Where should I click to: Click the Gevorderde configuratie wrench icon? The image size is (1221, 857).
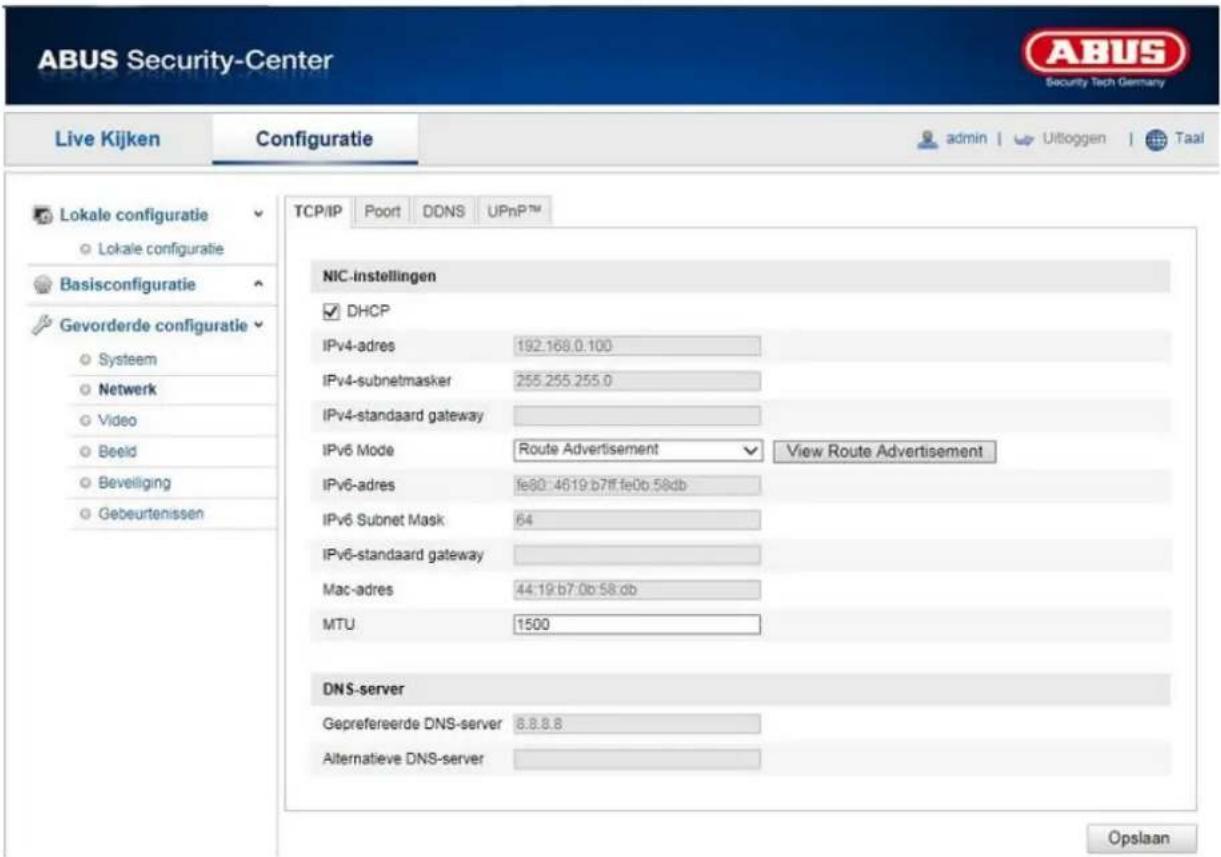point(41,325)
